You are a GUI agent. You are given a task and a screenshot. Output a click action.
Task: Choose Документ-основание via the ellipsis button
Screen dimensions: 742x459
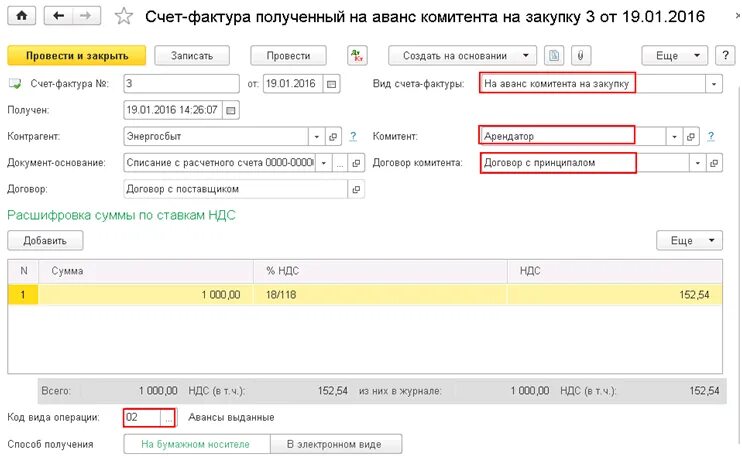pyautogui.click(x=339, y=163)
